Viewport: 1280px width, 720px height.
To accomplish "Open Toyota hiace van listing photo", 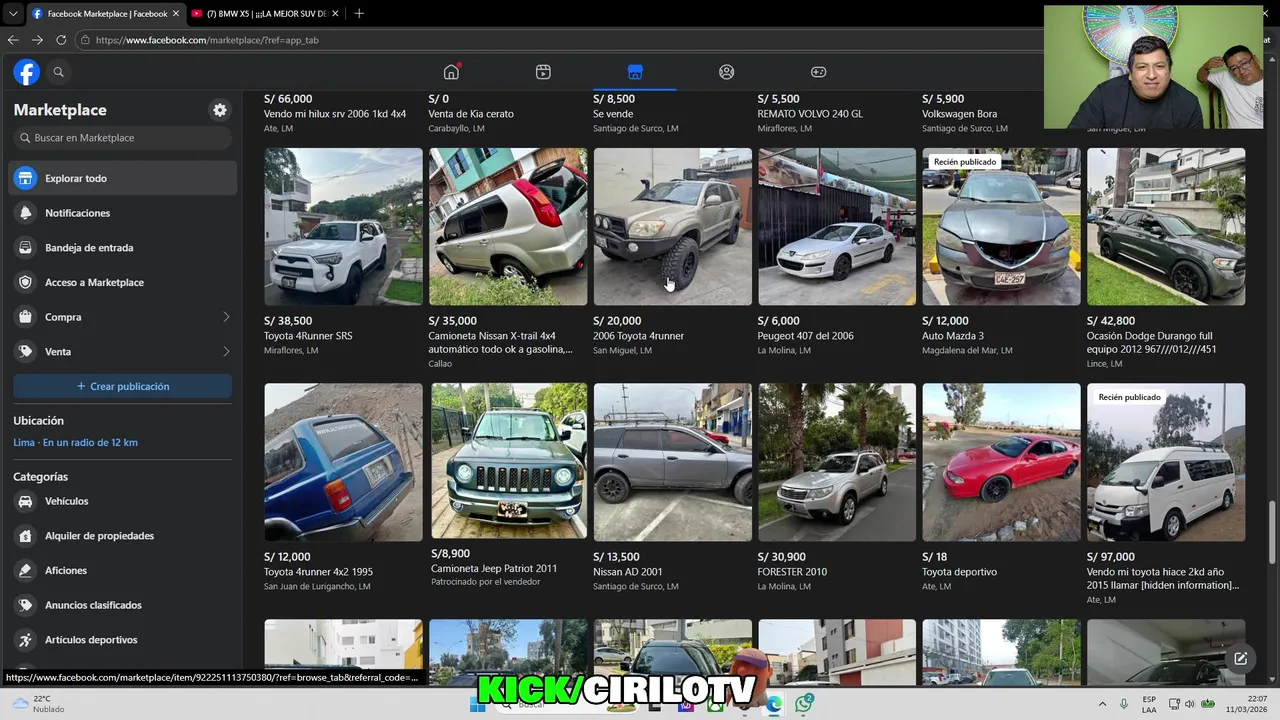I will pyautogui.click(x=1166, y=462).
